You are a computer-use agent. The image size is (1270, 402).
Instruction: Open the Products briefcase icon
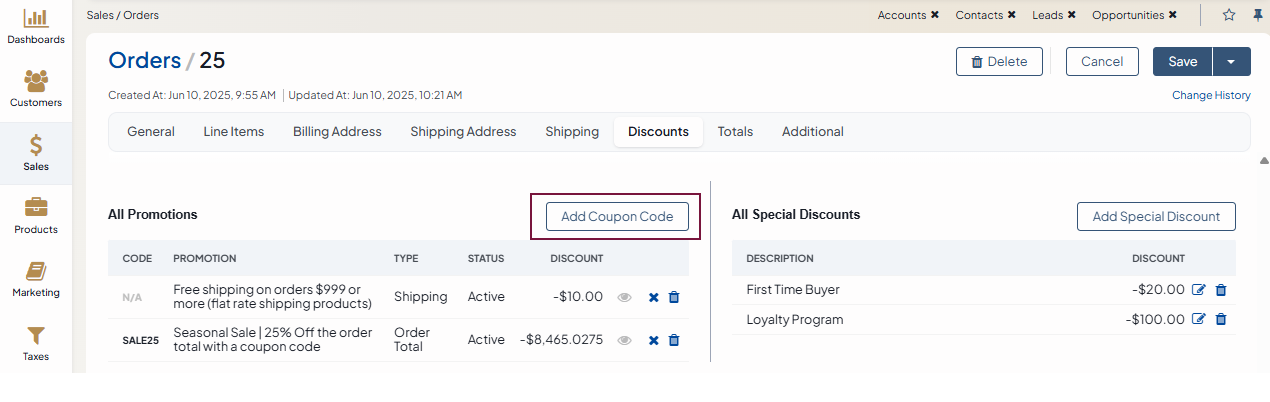click(x=36, y=208)
